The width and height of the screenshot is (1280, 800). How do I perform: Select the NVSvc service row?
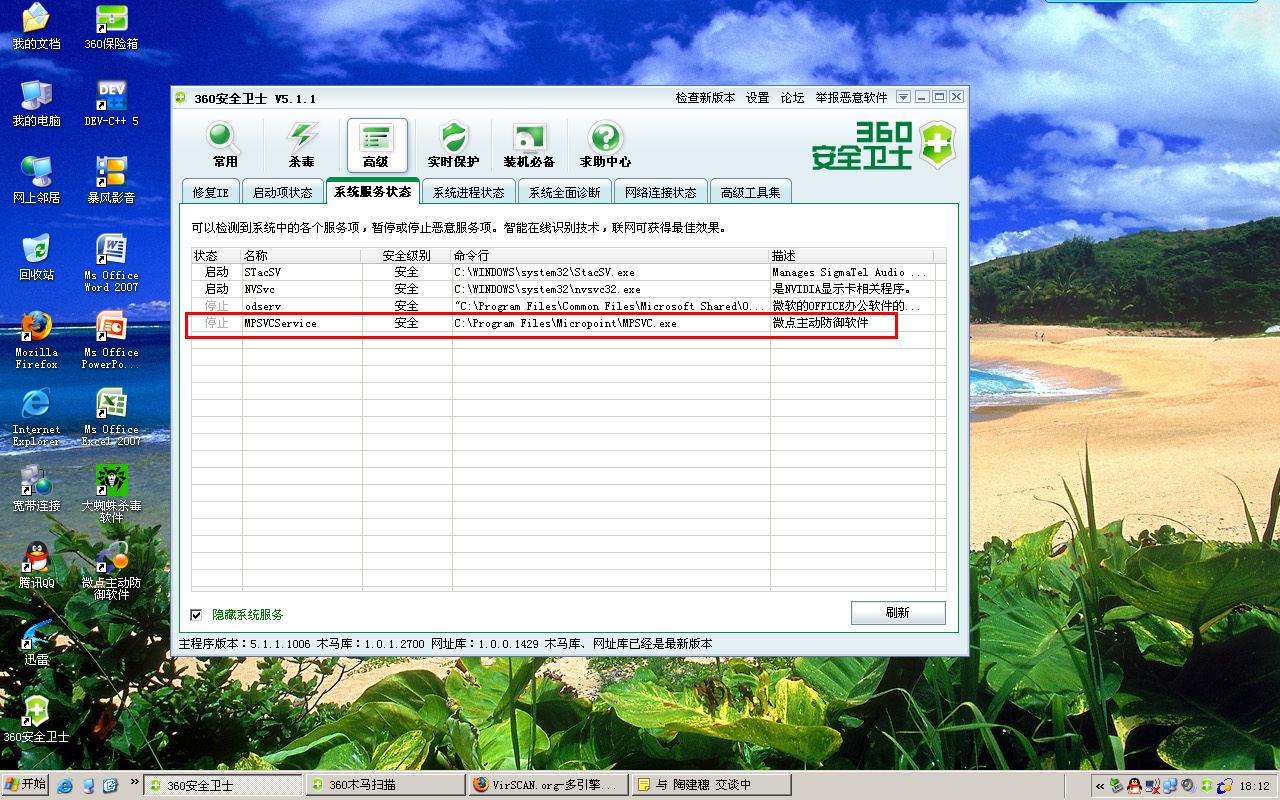(568, 289)
